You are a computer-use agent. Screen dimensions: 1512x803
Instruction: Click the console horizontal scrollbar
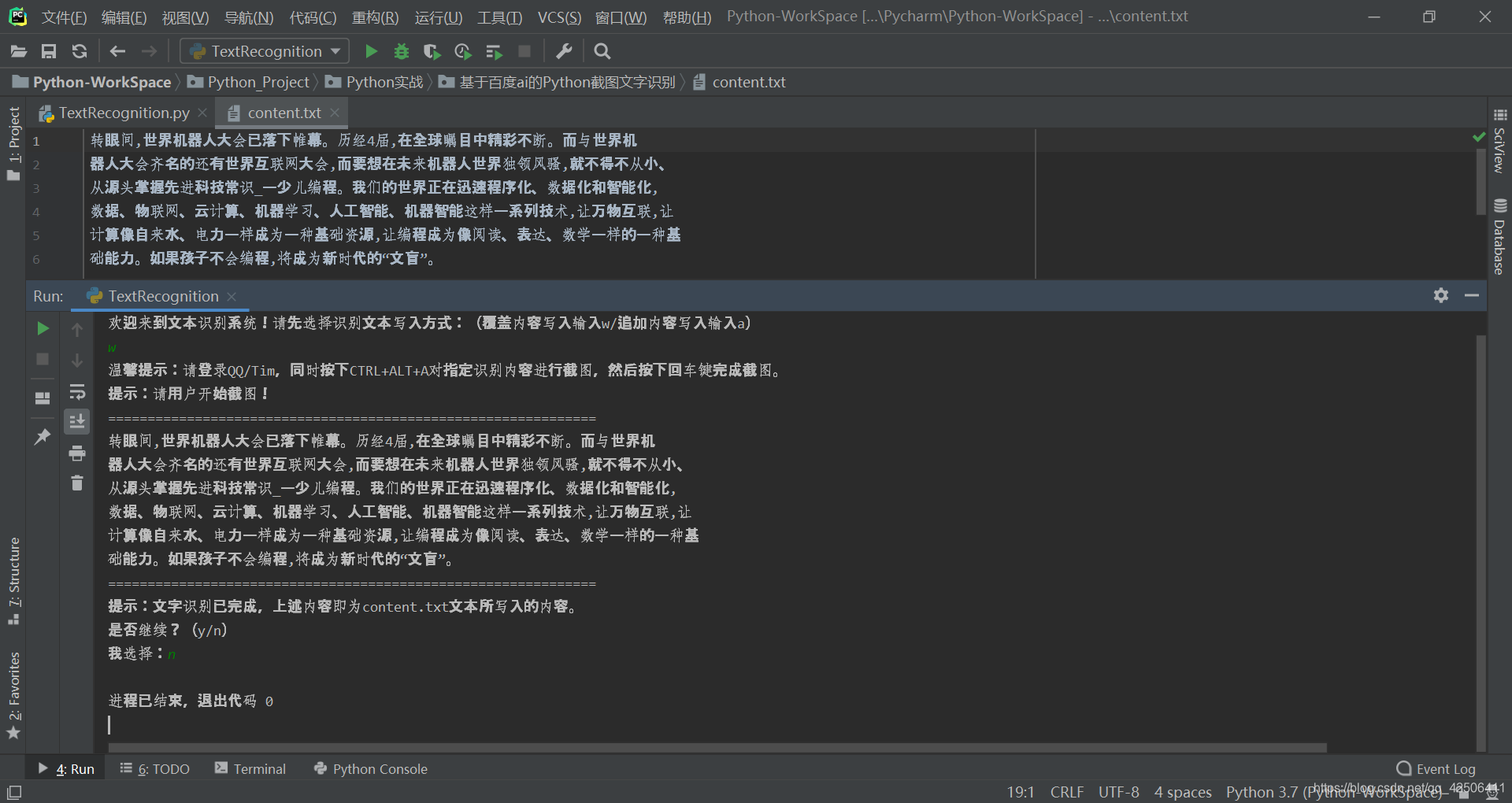tap(717, 747)
